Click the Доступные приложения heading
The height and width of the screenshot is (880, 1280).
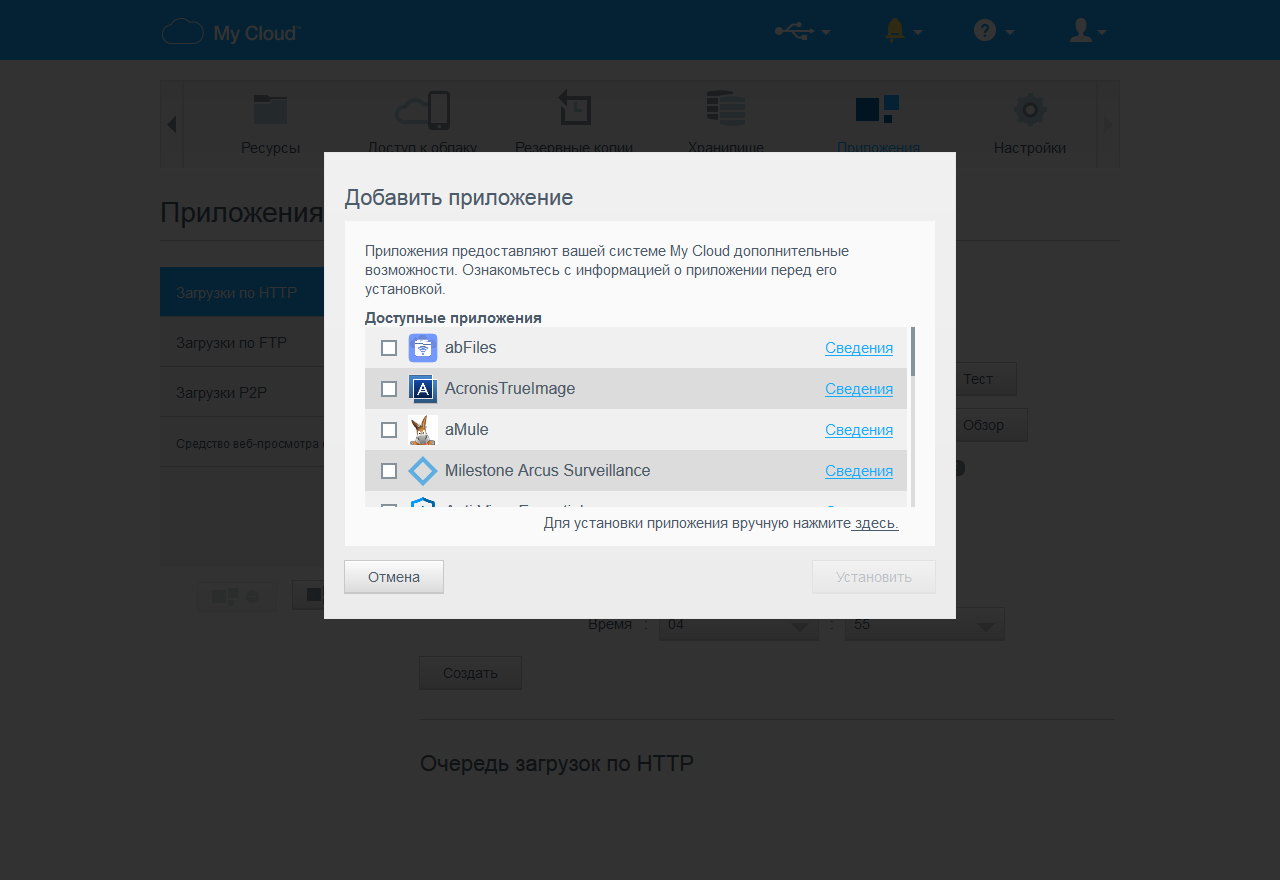453,318
